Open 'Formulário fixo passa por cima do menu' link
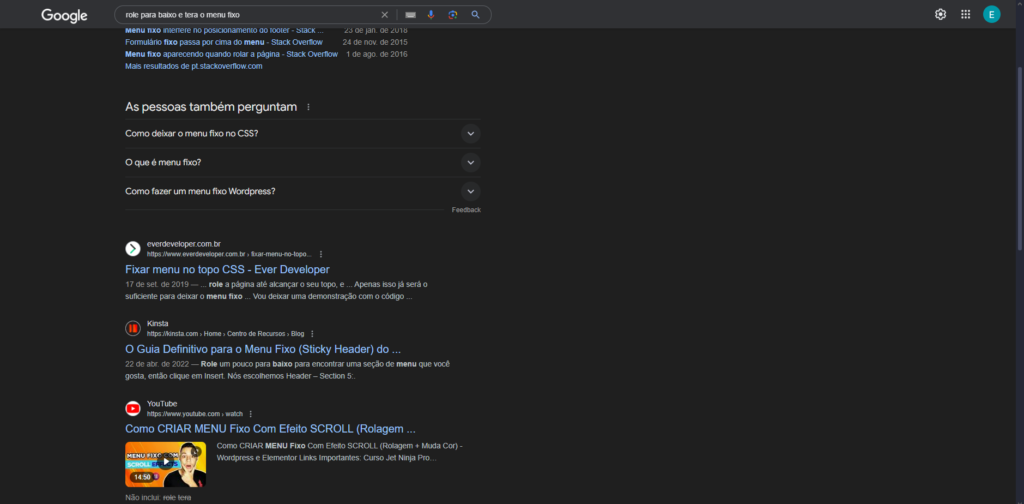 click(x=224, y=42)
